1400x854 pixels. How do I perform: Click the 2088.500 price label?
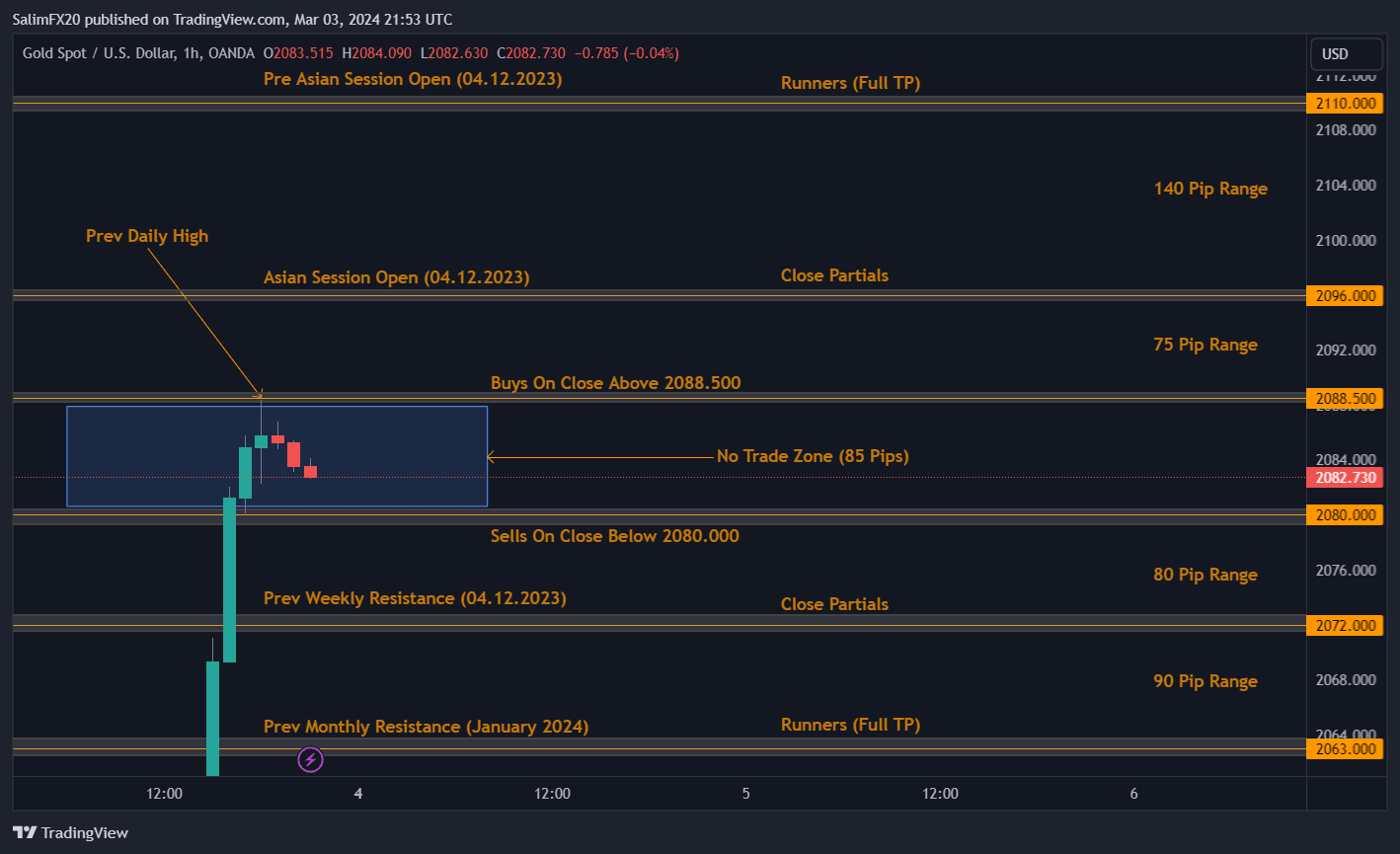[x=1343, y=399]
